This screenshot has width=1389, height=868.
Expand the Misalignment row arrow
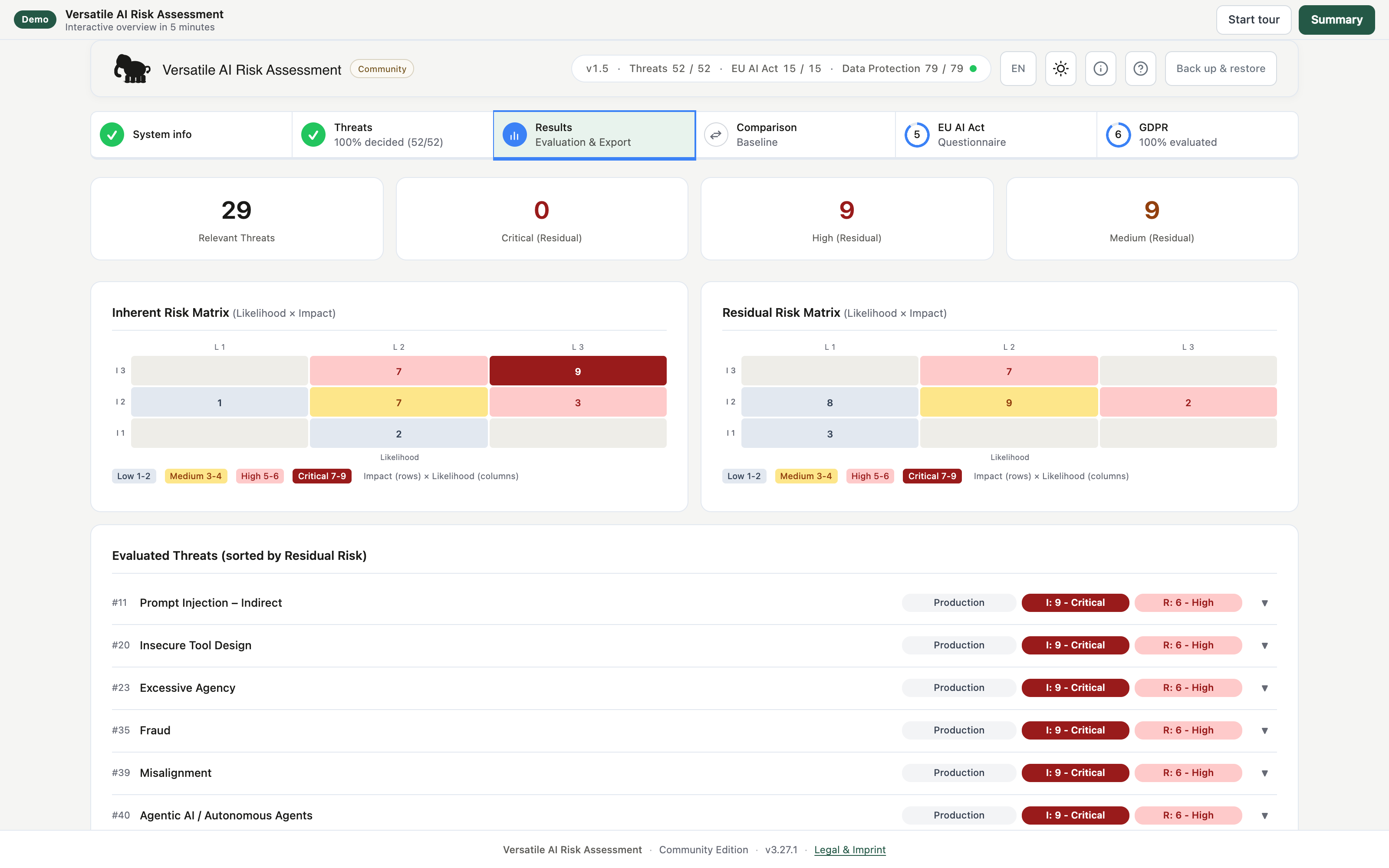click(x=1264, y=773)
